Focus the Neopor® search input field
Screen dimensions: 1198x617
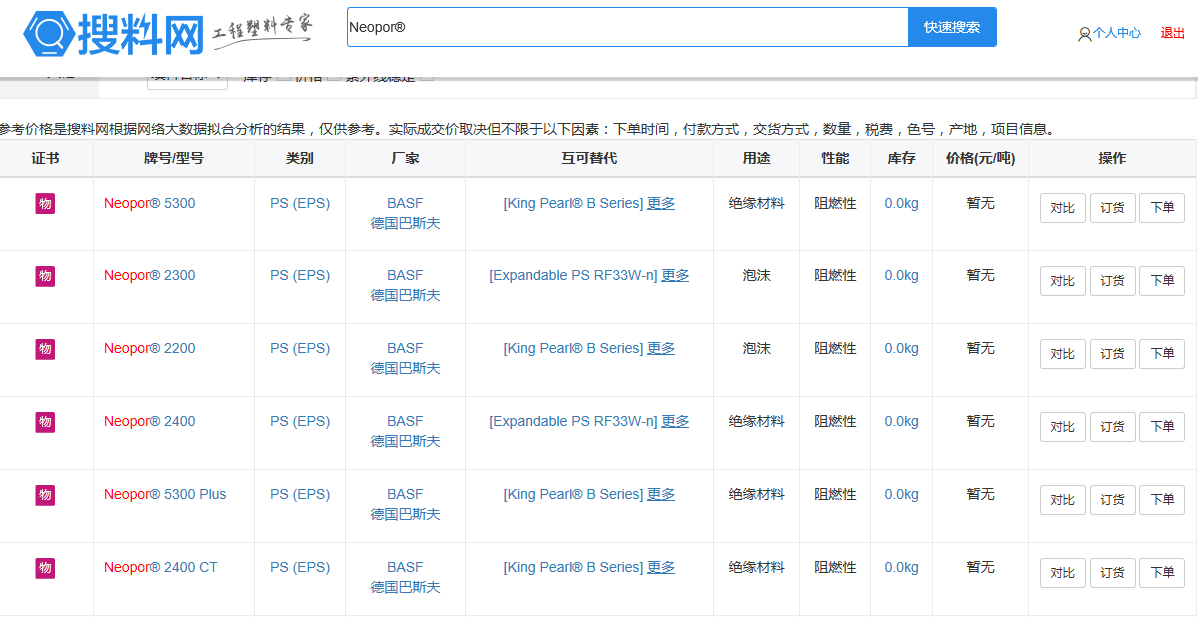point(627,27)
